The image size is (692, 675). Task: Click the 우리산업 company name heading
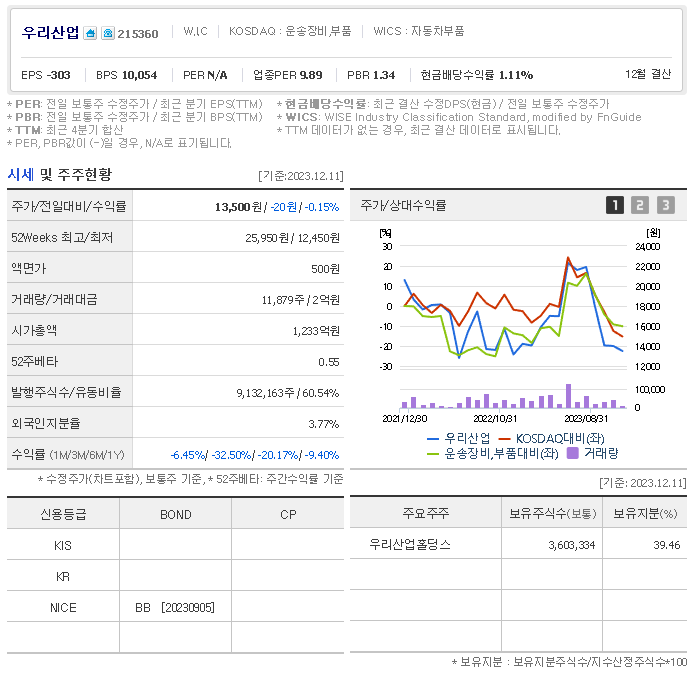[x=50, y=32]
